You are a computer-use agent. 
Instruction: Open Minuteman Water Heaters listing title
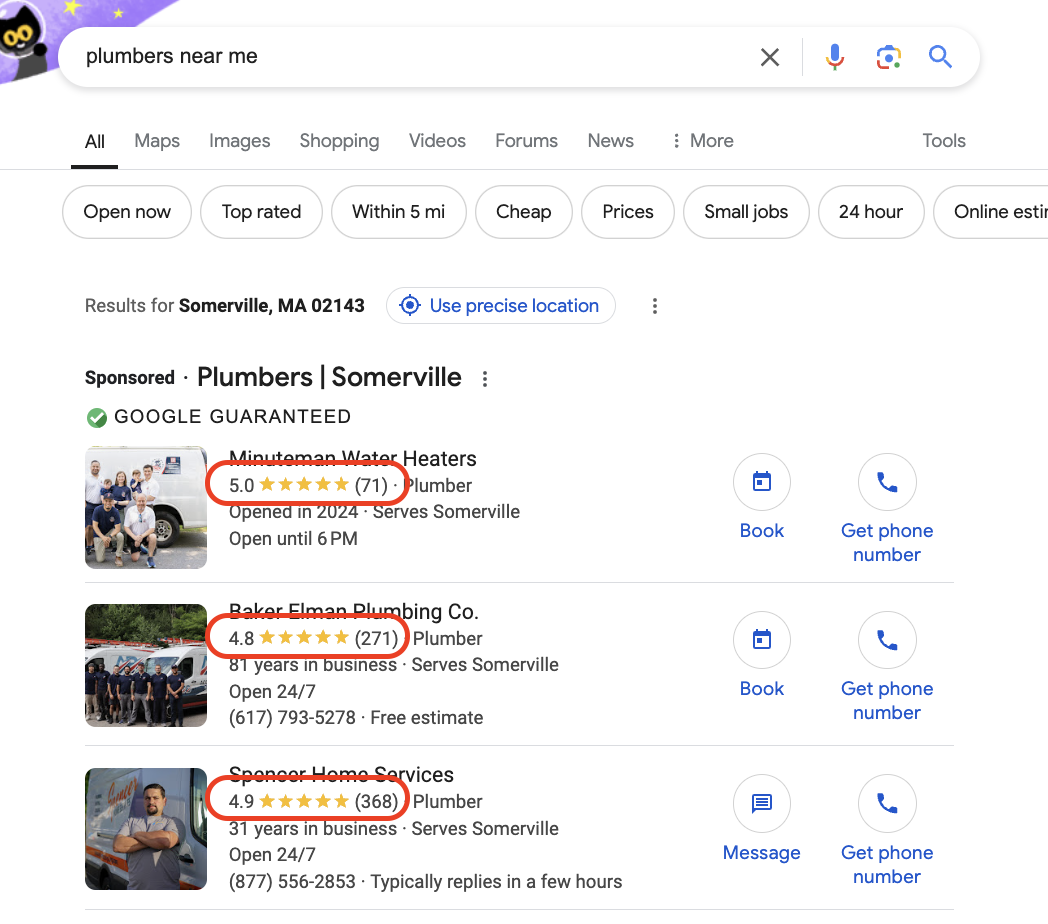pos(352,459)
